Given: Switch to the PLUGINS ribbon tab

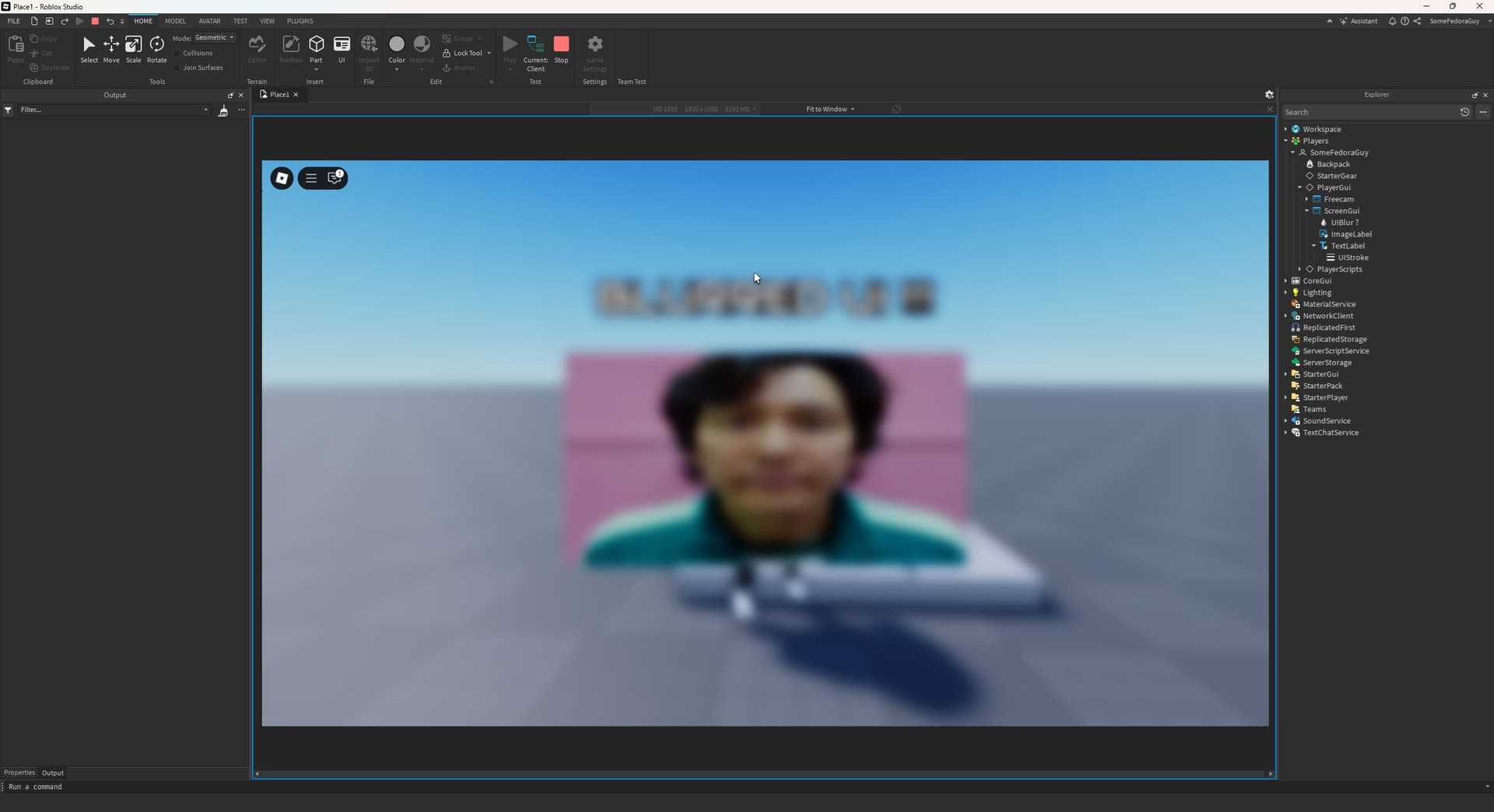Looking at the screenshot, I should (300, 21).
